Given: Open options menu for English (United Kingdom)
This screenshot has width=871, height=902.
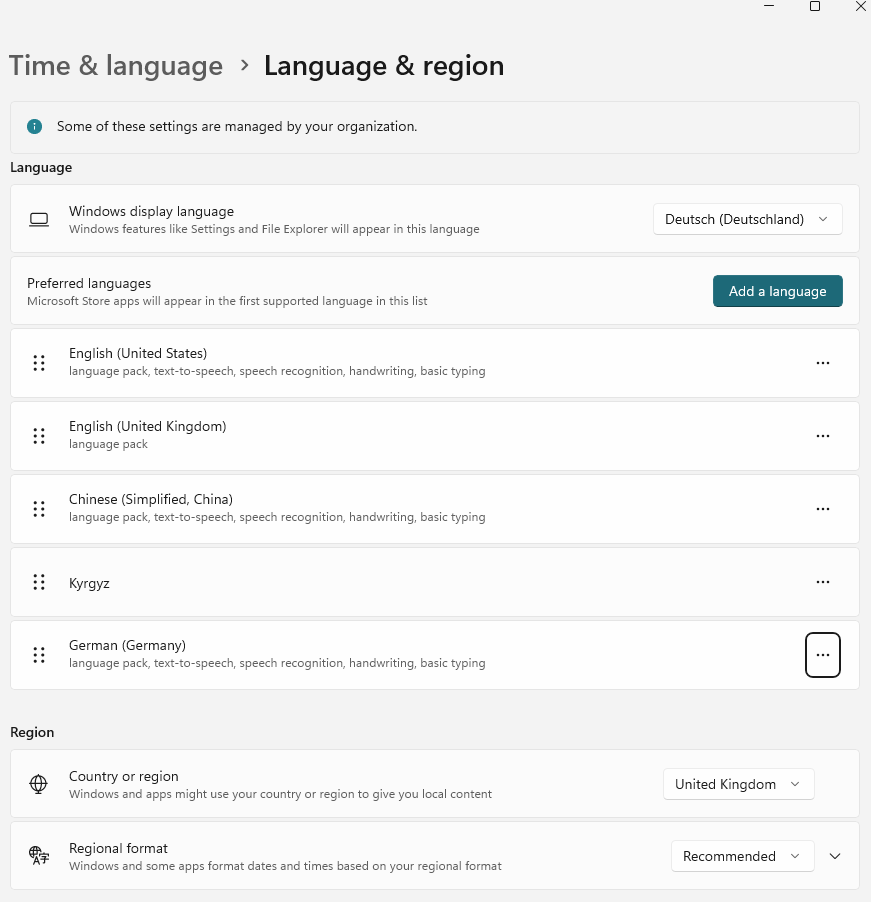Looking at the screenshot, I should point(823,436).
